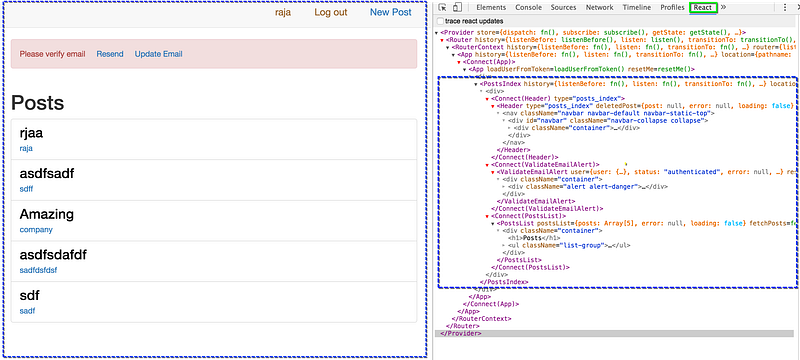Collapse the Provider node arrow
The image size is (800, 360).
point(437,33)
